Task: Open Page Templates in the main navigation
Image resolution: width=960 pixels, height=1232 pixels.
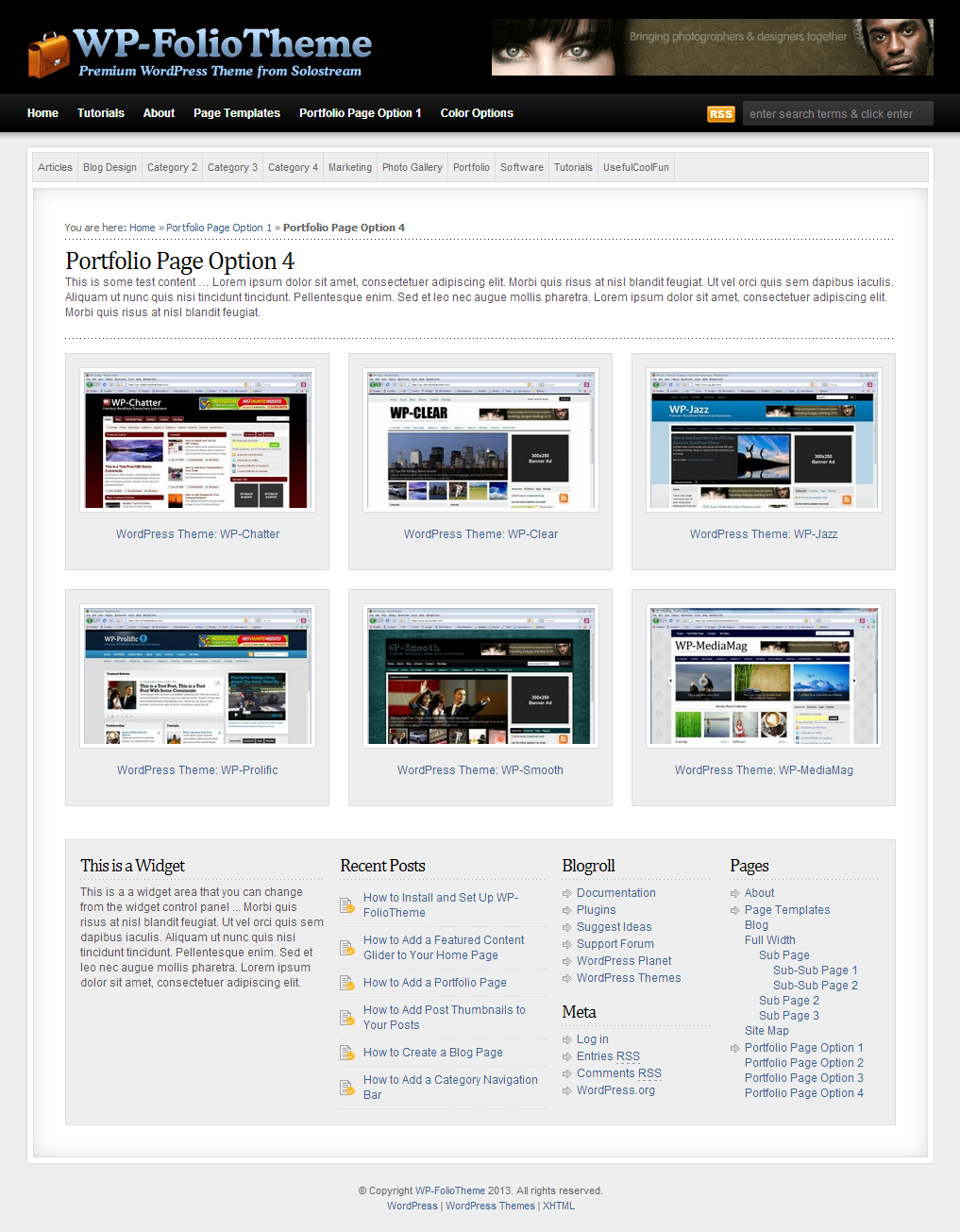Action: [237, 113]
